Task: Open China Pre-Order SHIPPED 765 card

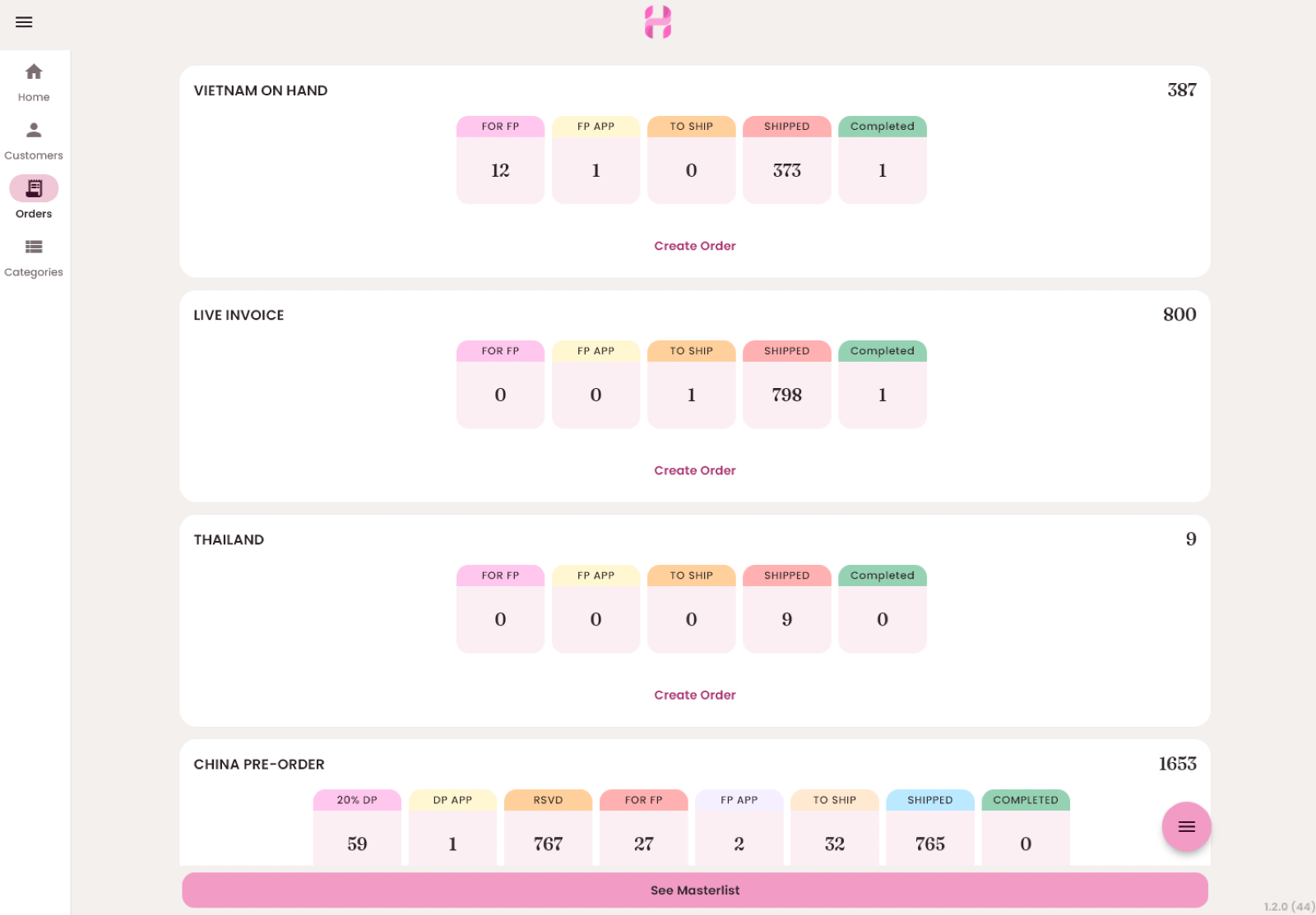Action: point(930,827)
